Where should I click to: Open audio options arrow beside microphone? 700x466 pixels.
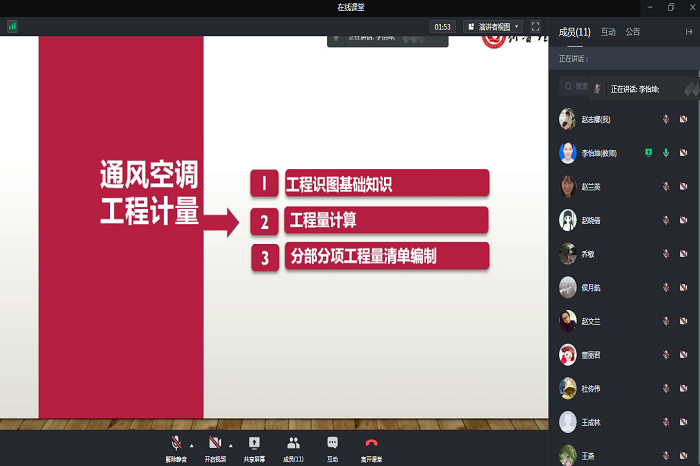point(191,445)
